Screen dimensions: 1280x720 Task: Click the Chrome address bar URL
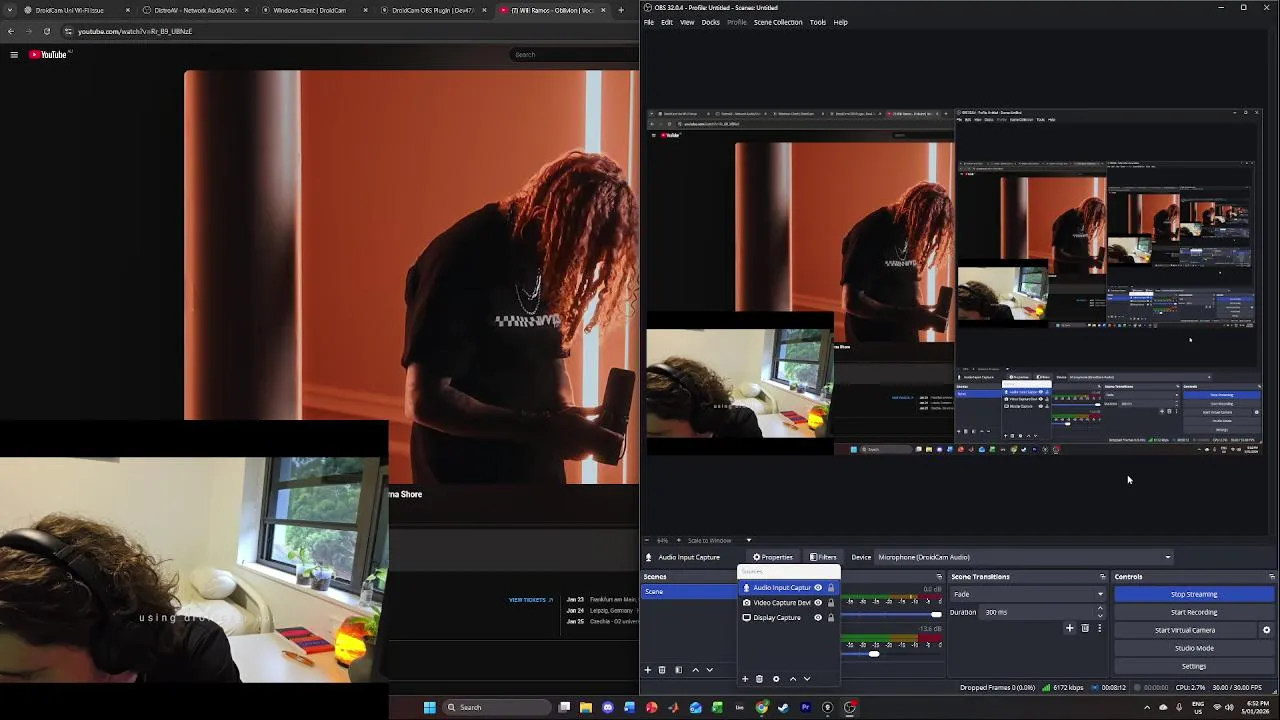135,31
